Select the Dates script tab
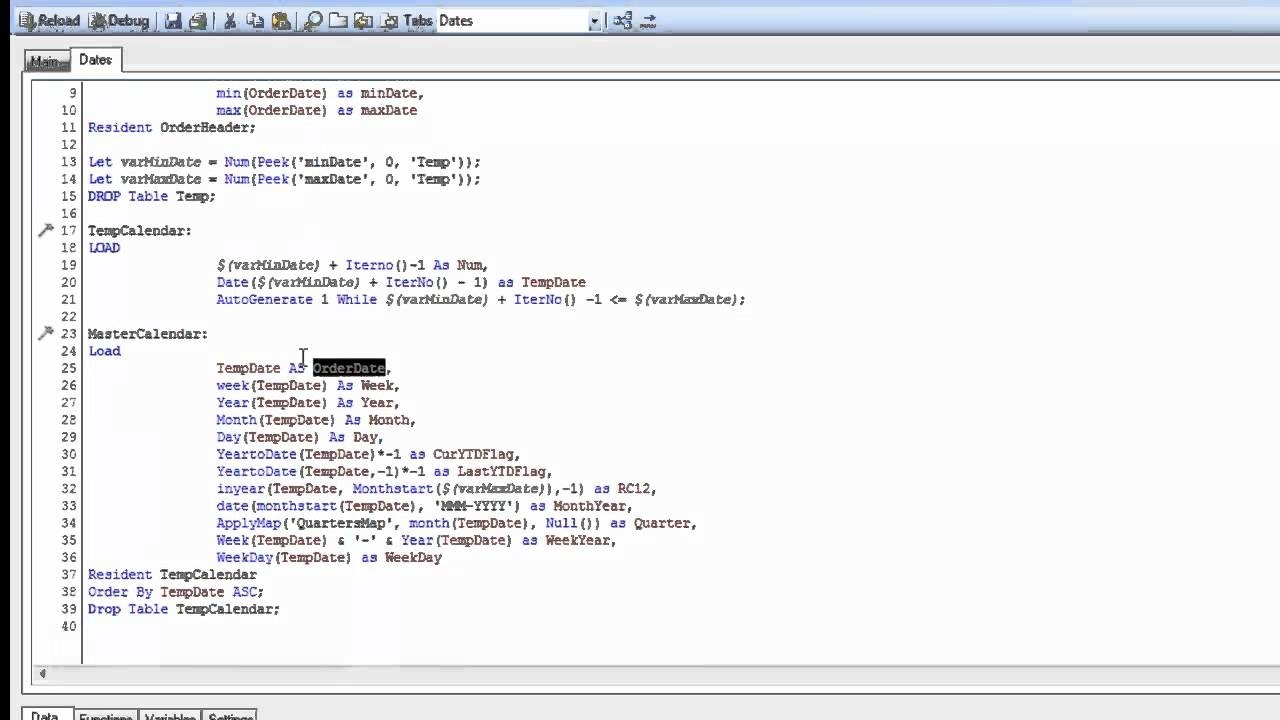Viewport: 1280px width, 720px height. click(x=96, y=60)
